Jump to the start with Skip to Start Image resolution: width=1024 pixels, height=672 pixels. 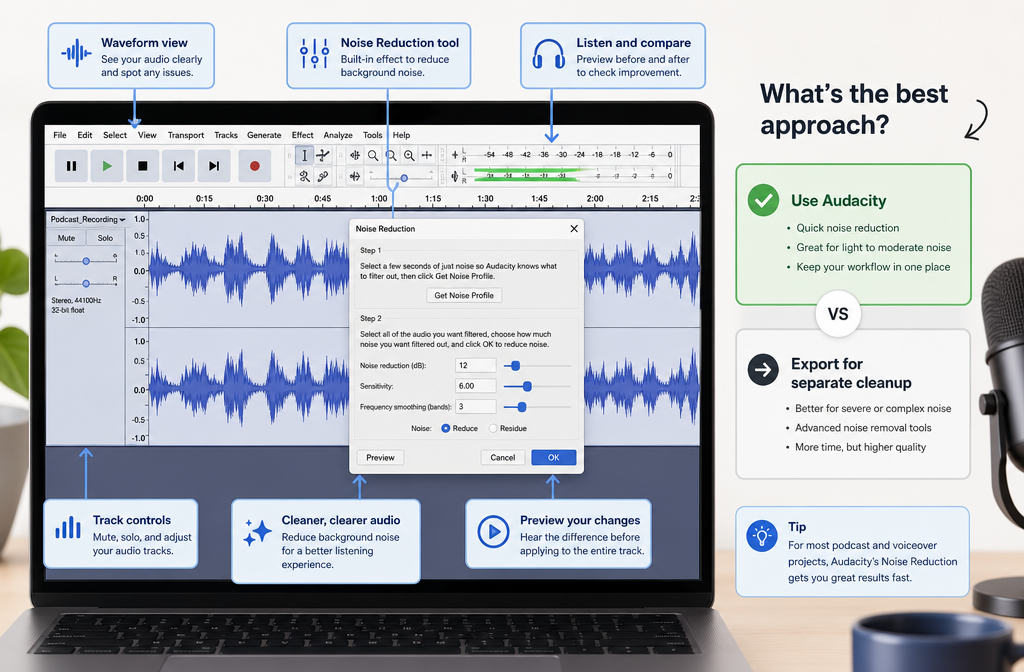click(178, 166)
